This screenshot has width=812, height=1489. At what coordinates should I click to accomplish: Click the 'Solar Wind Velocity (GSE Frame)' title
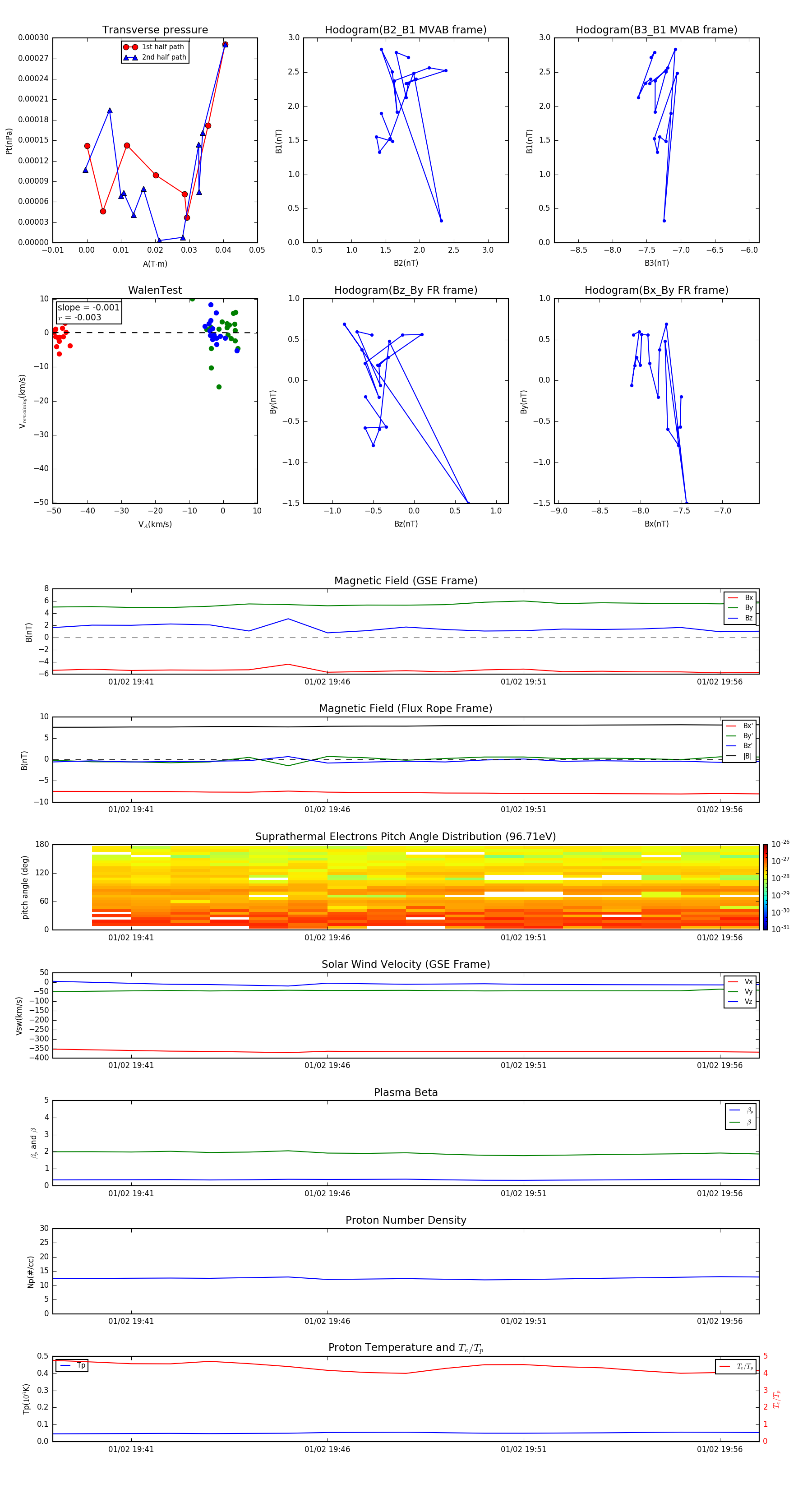pyautogui.click(x=406, y=964)
